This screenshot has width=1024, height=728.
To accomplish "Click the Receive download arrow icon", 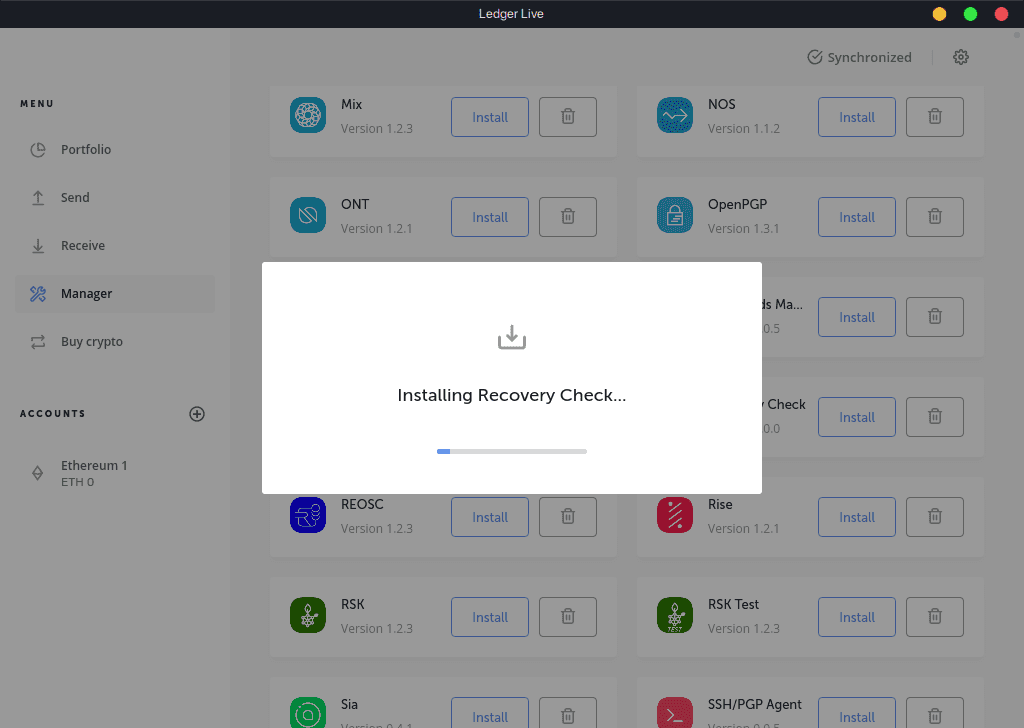I will click(38, 246).
